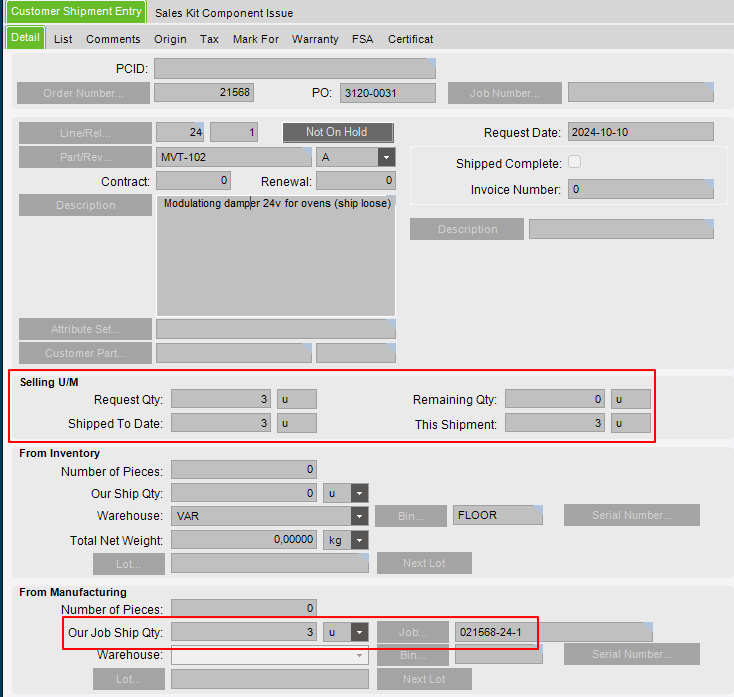Click Next Lot in From Inventory
The image size is (734, 697).
pos(424,563)
